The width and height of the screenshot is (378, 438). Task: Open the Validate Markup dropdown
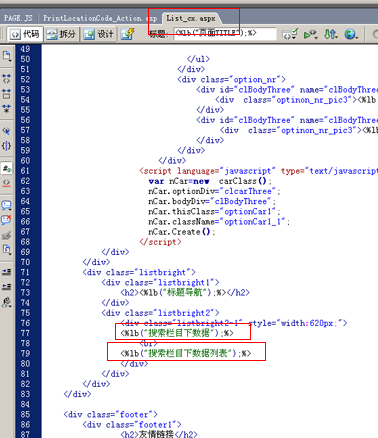pos(290,34)
